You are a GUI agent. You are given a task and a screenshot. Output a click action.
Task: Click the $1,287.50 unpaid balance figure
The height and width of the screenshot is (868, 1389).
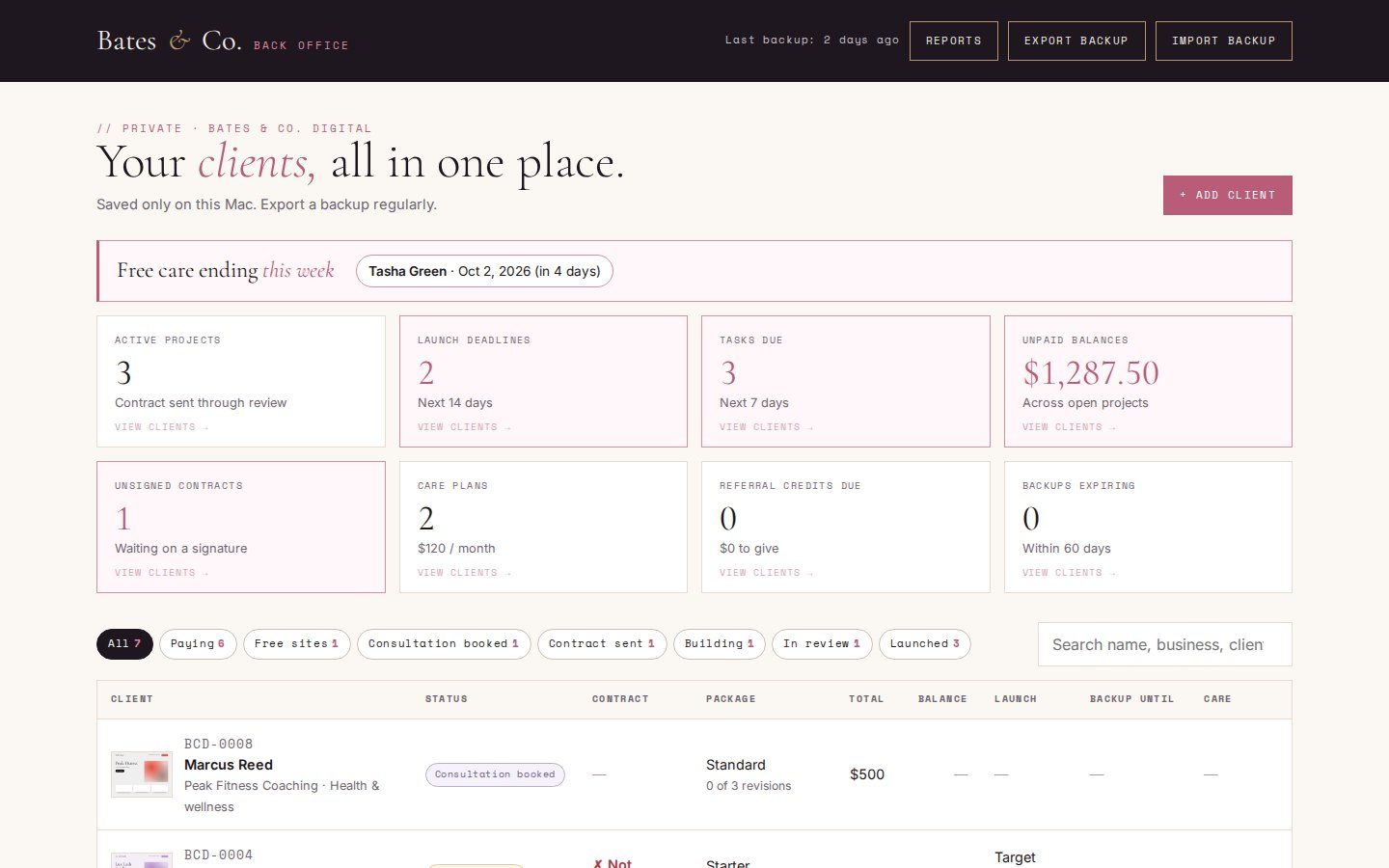(1091, 373)
